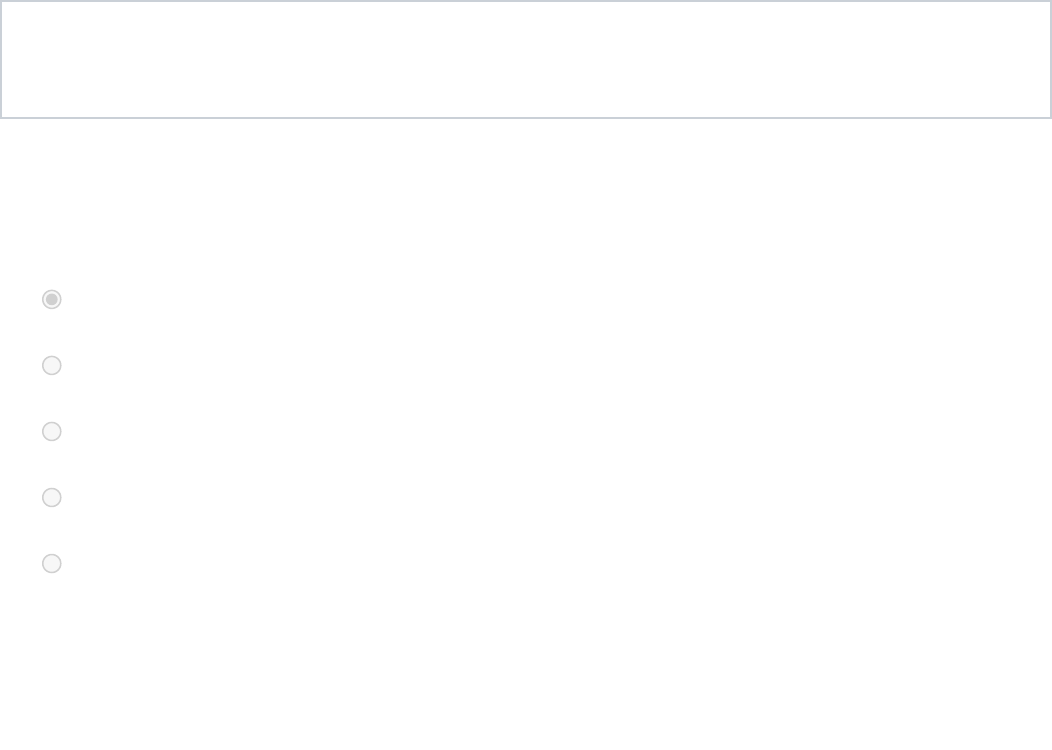This screenshot has height=750, width=1052.
Task: Click inside the empty bordered box at top
Action: point(526,60)
